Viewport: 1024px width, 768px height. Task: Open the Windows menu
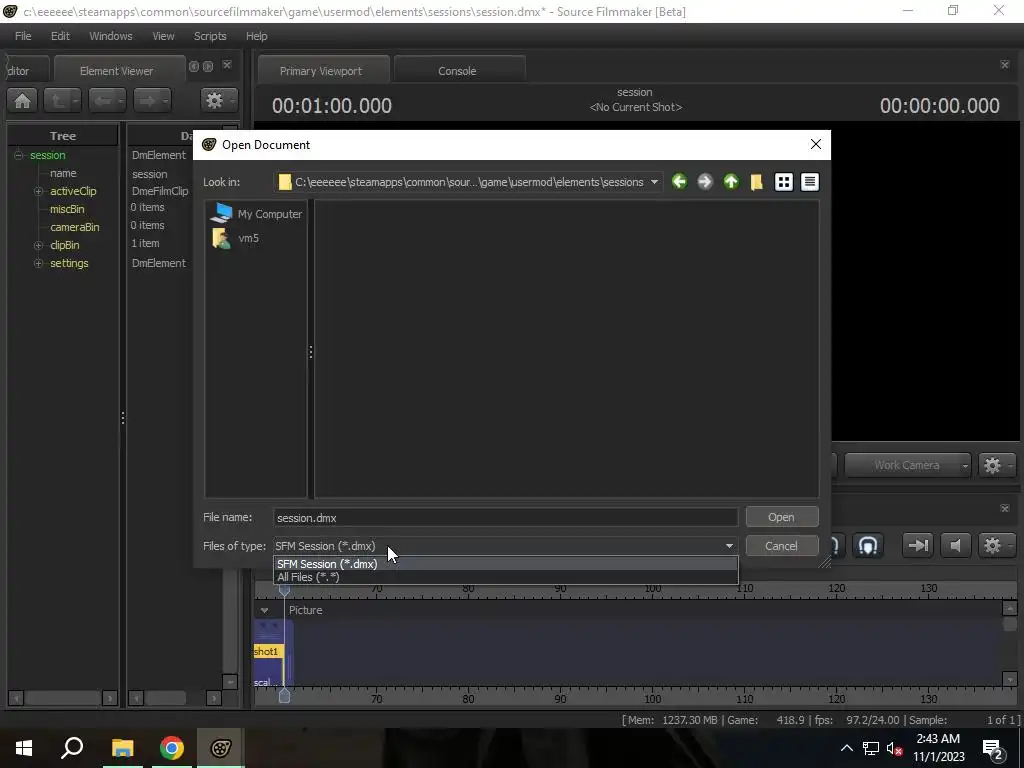pos(110,36)
